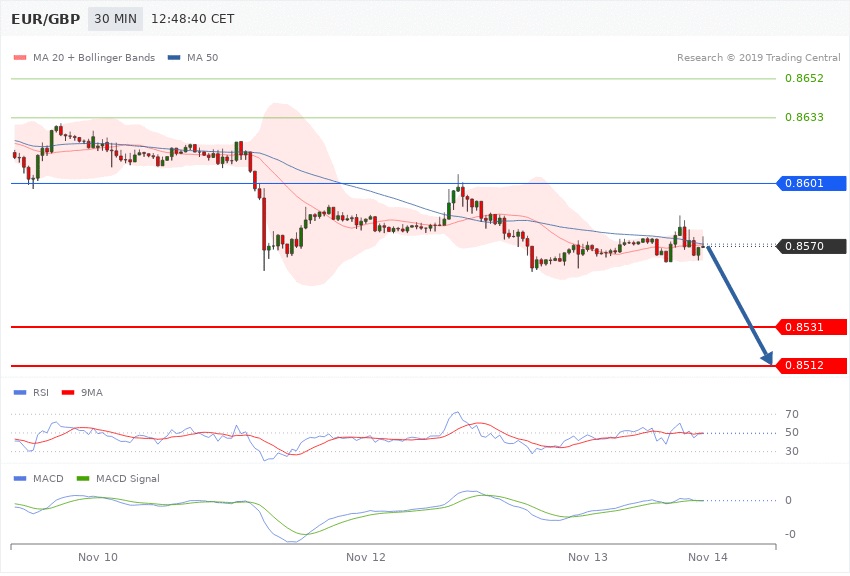Open the EUR/GBP symbol title

[46, 19]
